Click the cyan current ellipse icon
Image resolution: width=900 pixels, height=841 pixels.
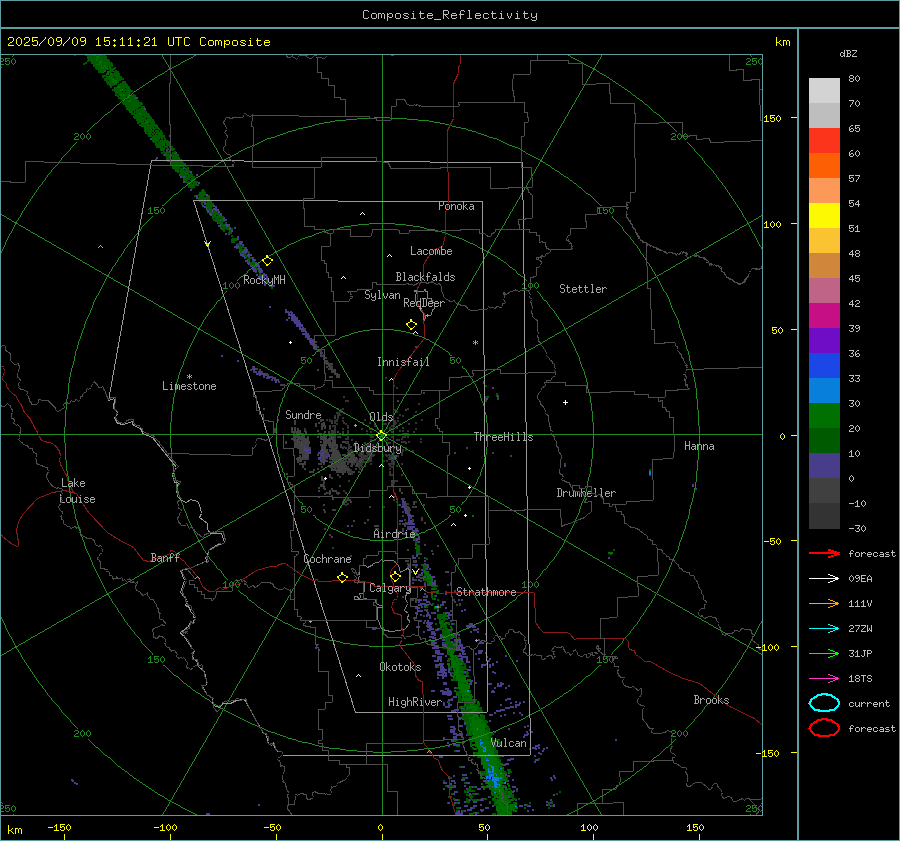[824, 703]
